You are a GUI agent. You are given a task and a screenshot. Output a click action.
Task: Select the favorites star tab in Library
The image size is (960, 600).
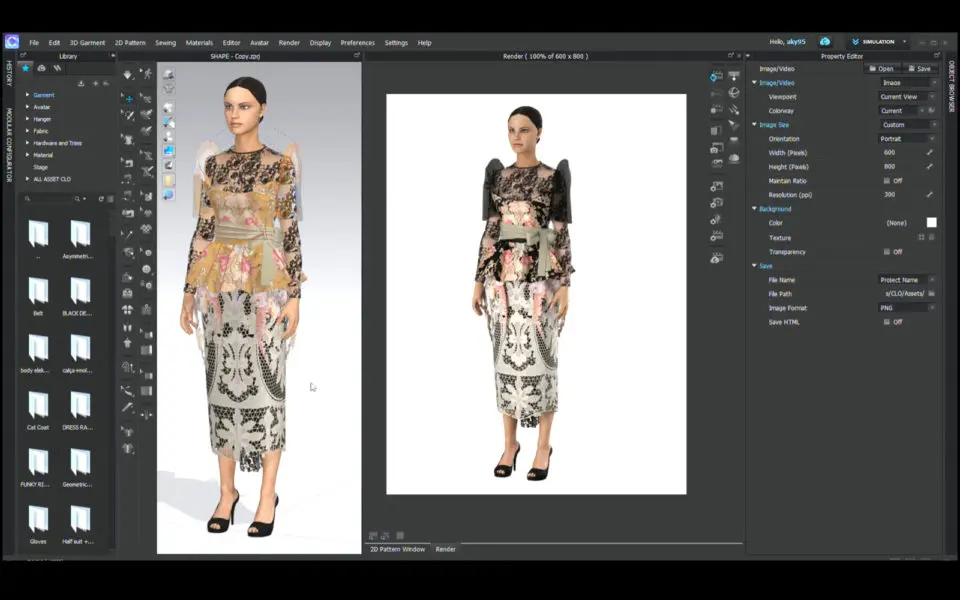pos(26,68)
